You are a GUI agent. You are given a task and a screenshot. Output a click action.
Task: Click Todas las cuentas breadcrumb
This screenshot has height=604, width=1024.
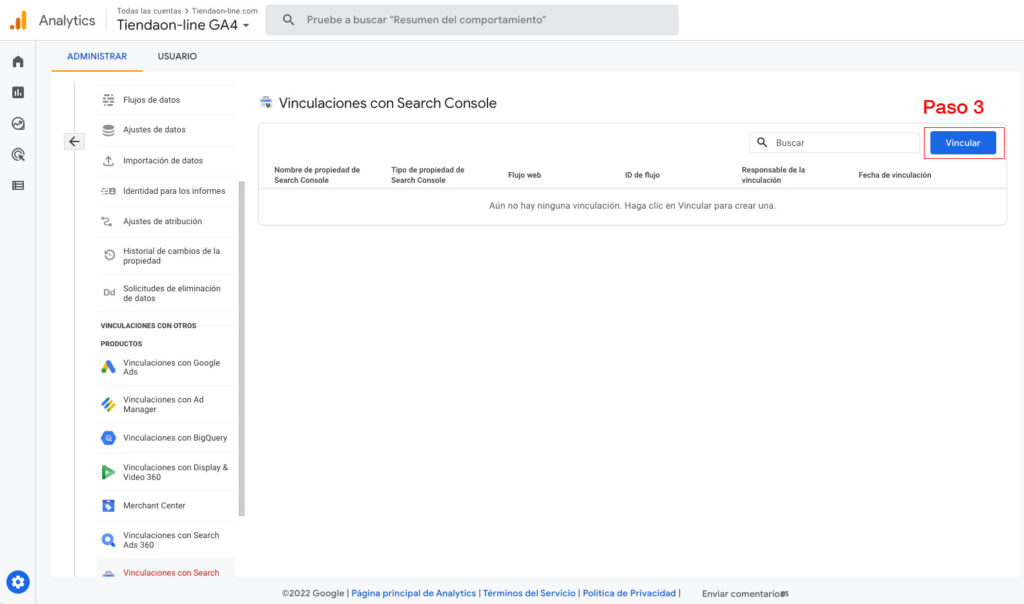[x=149, y=10]
